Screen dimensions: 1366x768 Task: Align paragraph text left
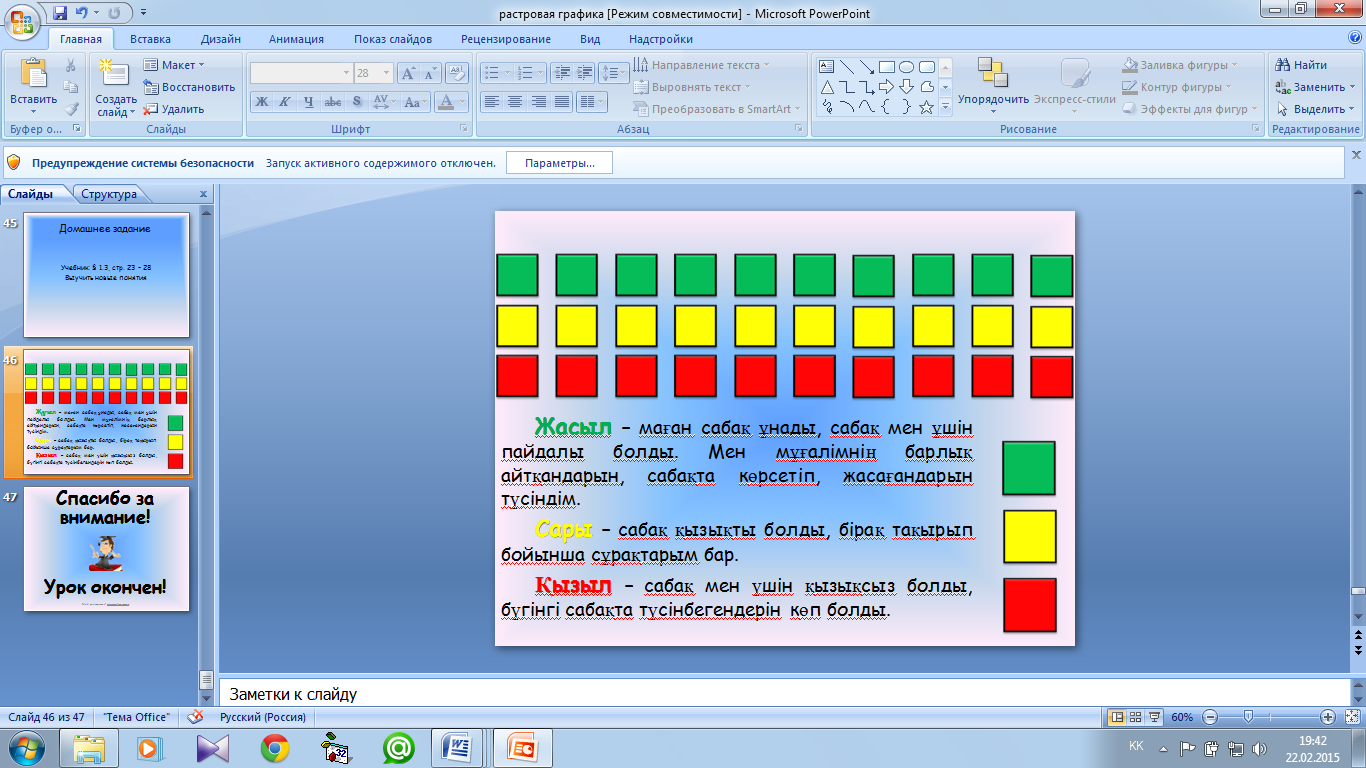point(491,101)
